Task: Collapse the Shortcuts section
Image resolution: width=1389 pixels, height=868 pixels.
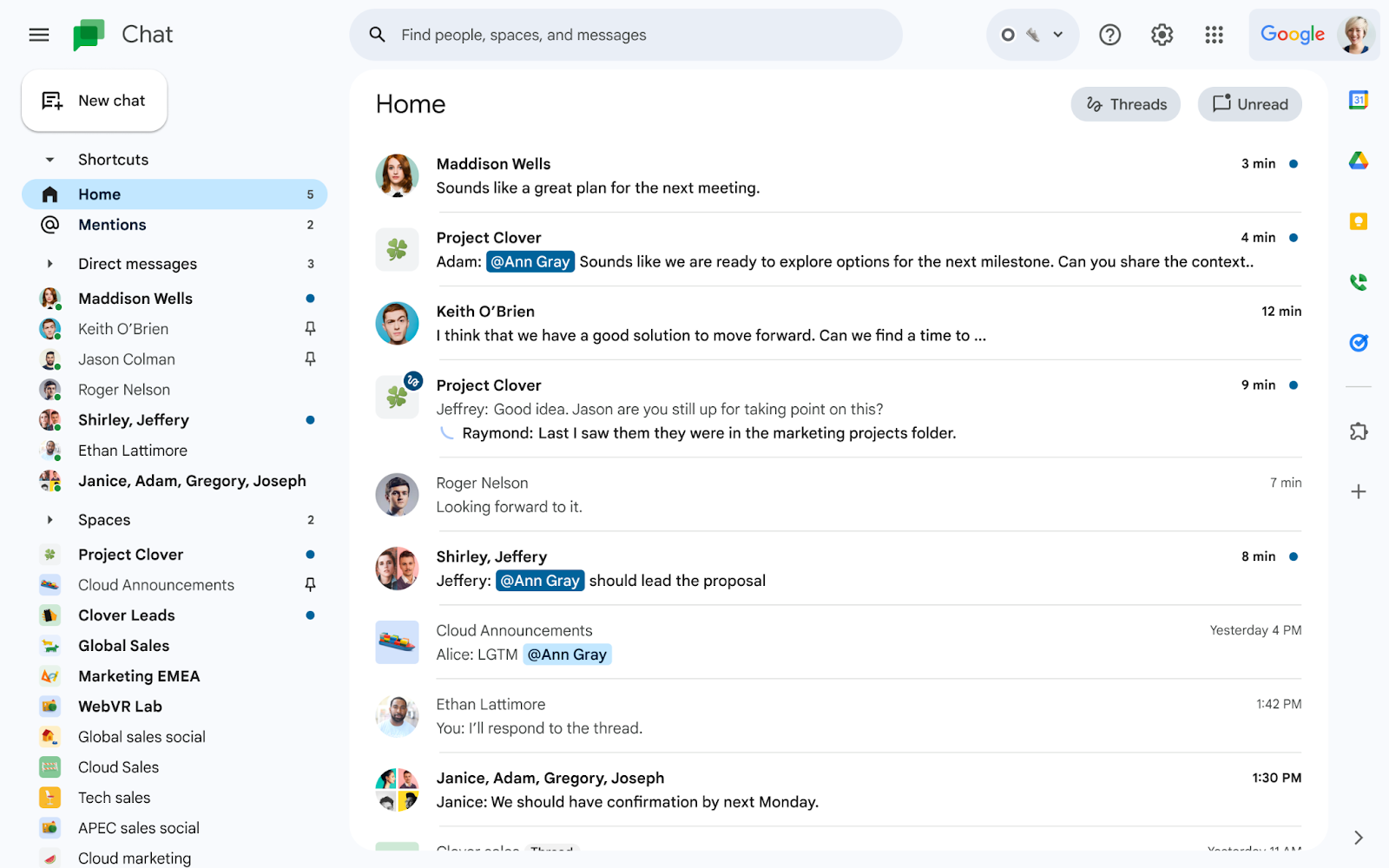Action: pyautogui.click(x=49, y=160)
